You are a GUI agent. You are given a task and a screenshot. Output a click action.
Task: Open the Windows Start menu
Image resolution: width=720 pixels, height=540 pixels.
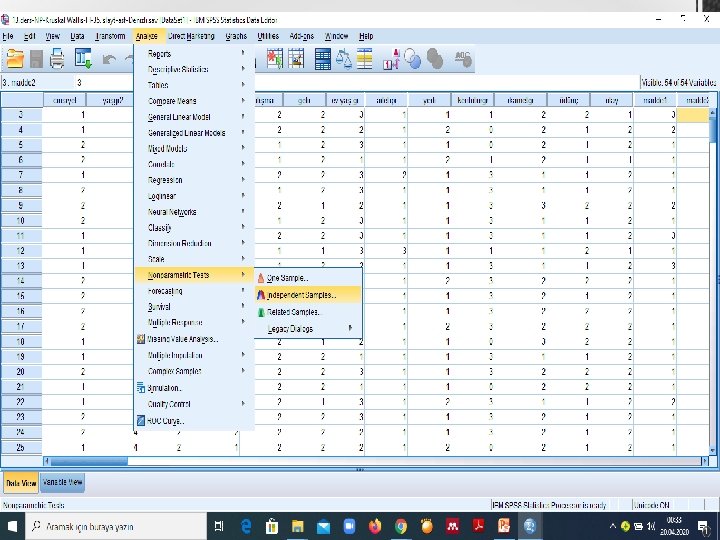[x=12, y=526]
